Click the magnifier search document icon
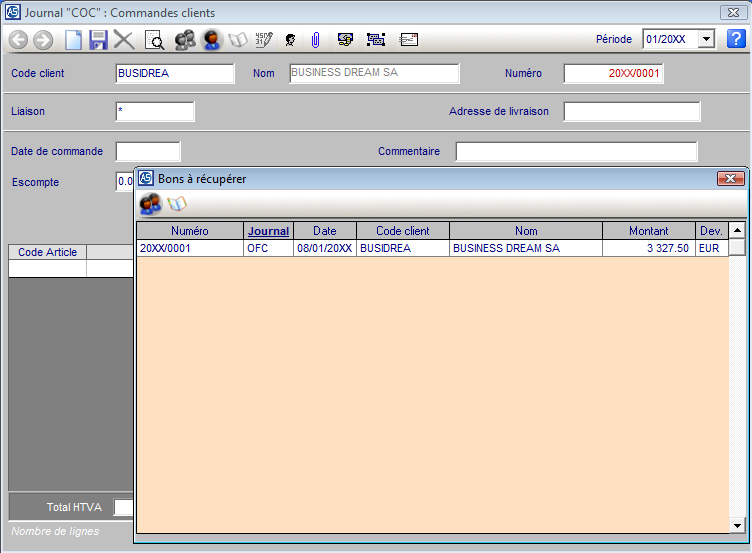 (154, 40)
